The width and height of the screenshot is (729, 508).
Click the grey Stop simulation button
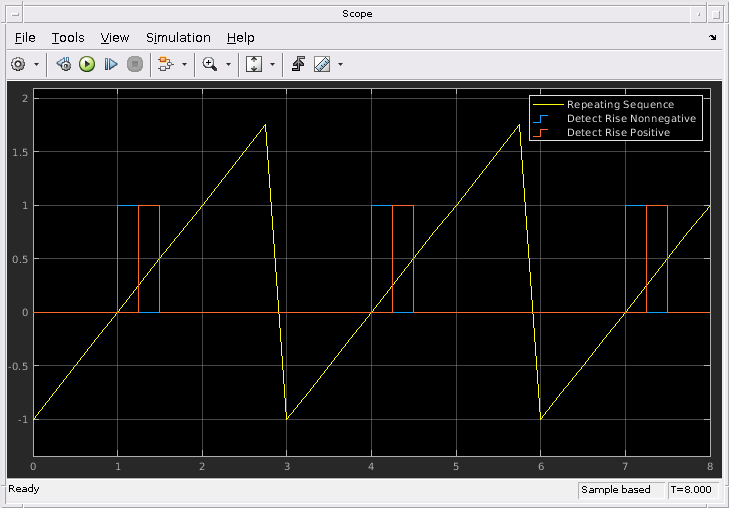[135, 64]
